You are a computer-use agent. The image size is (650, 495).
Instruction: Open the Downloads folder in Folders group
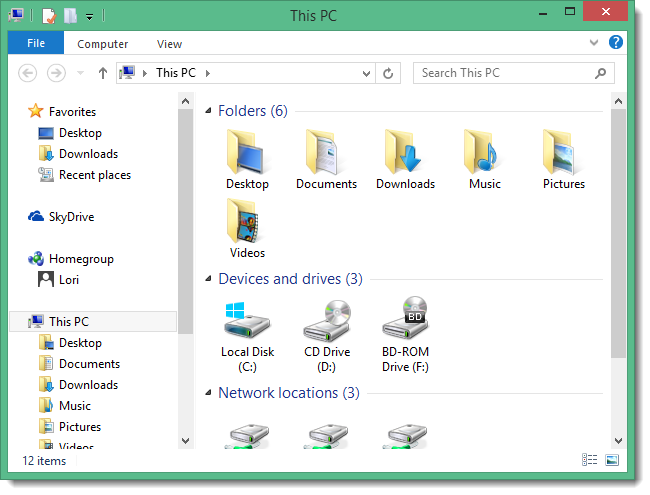click(405, 160)
